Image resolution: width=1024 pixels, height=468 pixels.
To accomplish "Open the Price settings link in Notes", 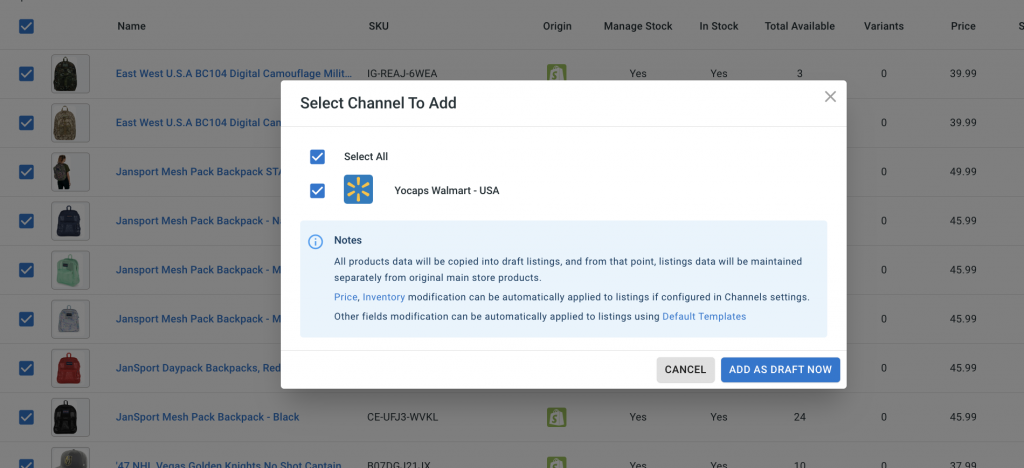I will 345,298.
